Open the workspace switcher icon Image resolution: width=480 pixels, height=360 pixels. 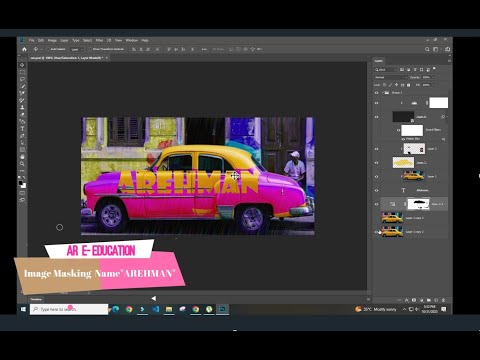click(x=435, y=49)
